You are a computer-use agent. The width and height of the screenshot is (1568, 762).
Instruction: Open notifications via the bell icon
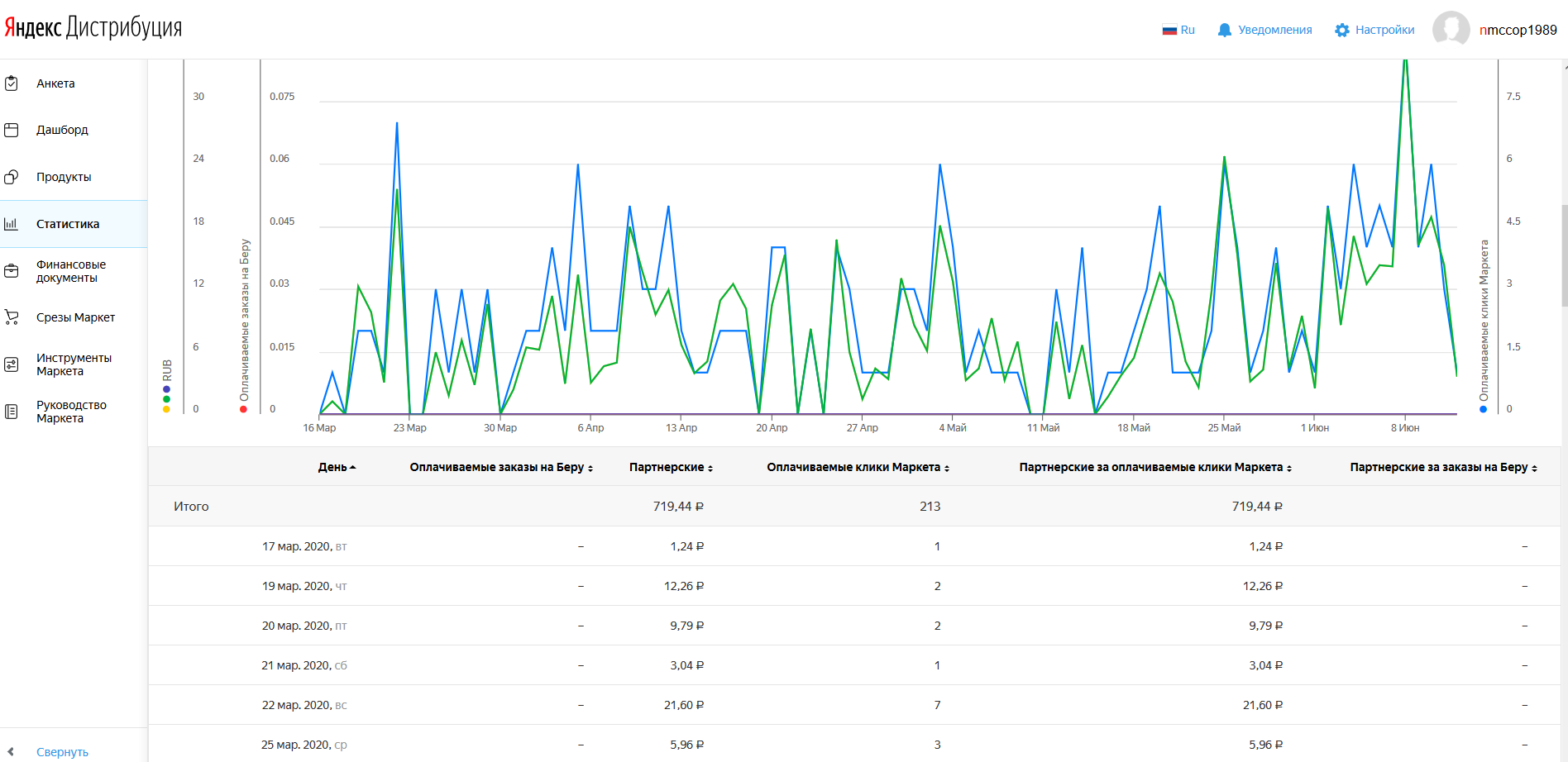[1224, 31]
